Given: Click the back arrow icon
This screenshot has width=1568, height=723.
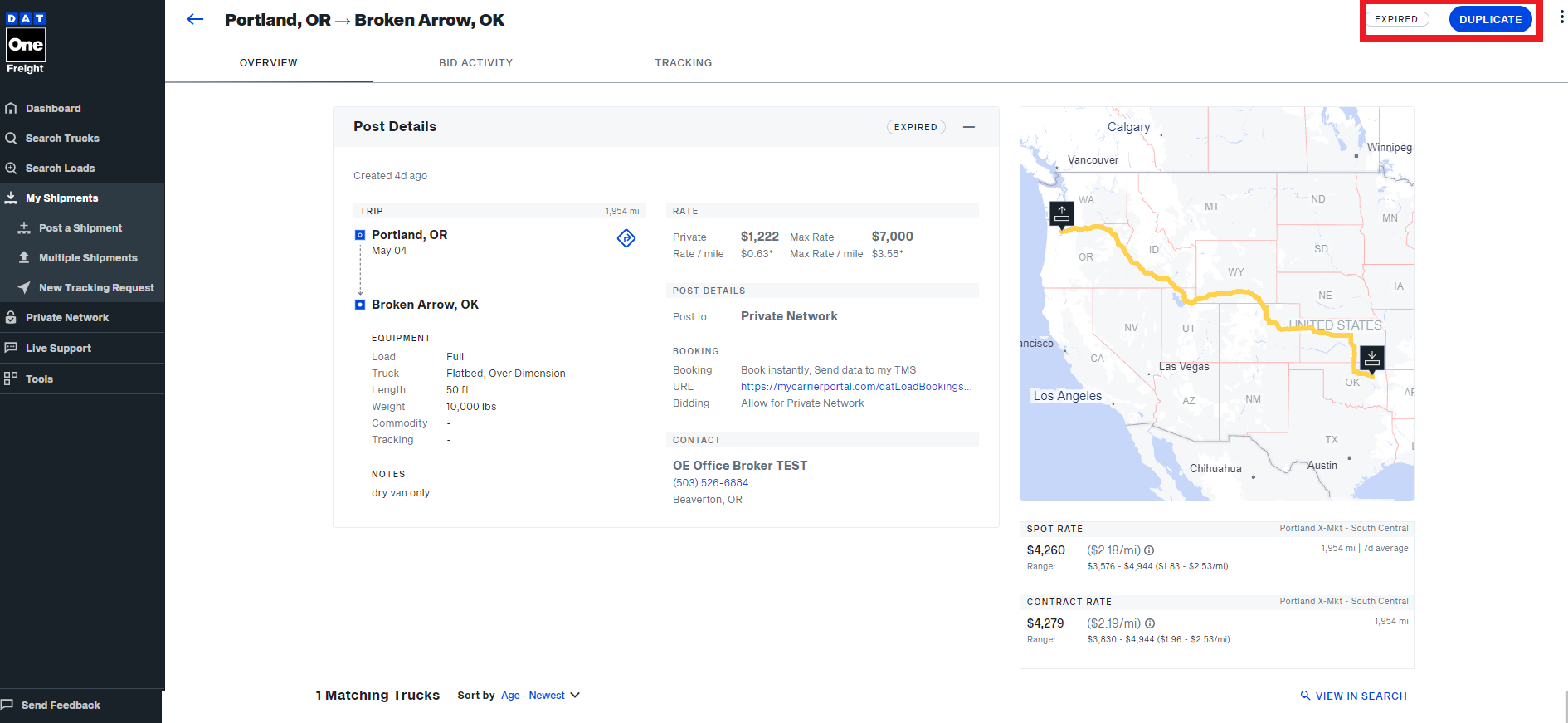Looking at the screenshot, I should (x=195, y=20).
